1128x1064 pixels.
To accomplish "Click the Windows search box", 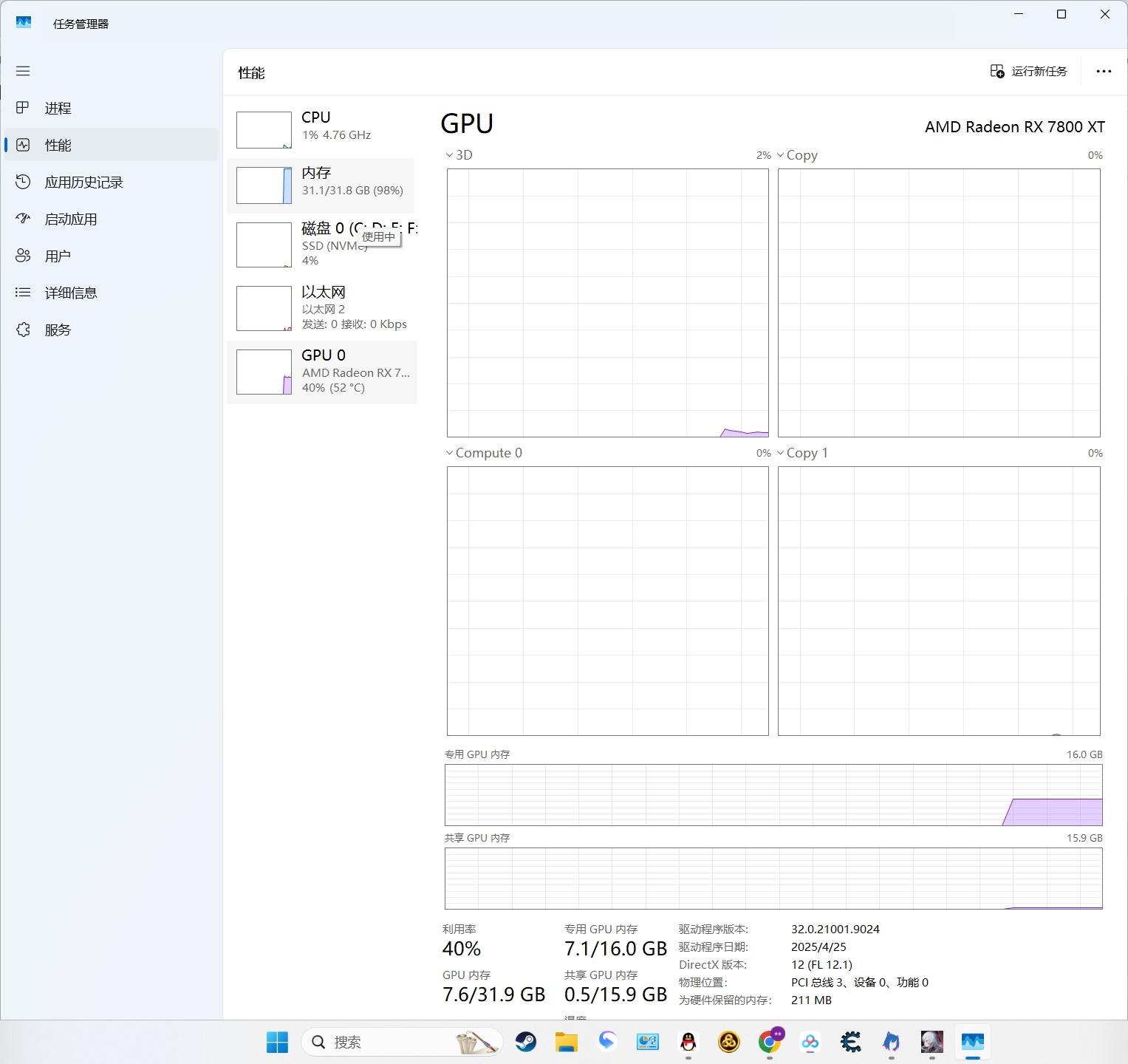I will 392,1042.
